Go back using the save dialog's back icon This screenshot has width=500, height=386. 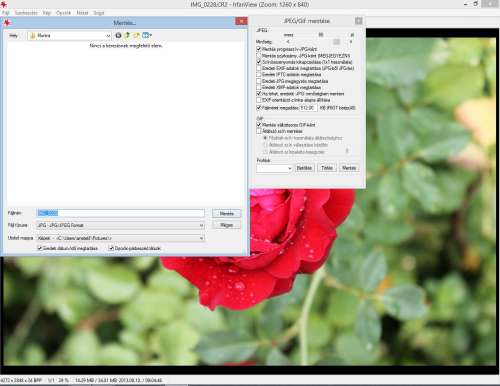118,35
